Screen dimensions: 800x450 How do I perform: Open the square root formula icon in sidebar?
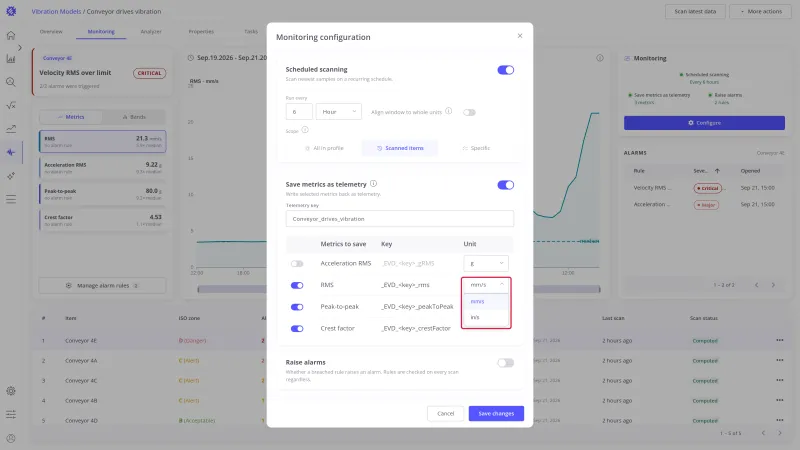11,105
